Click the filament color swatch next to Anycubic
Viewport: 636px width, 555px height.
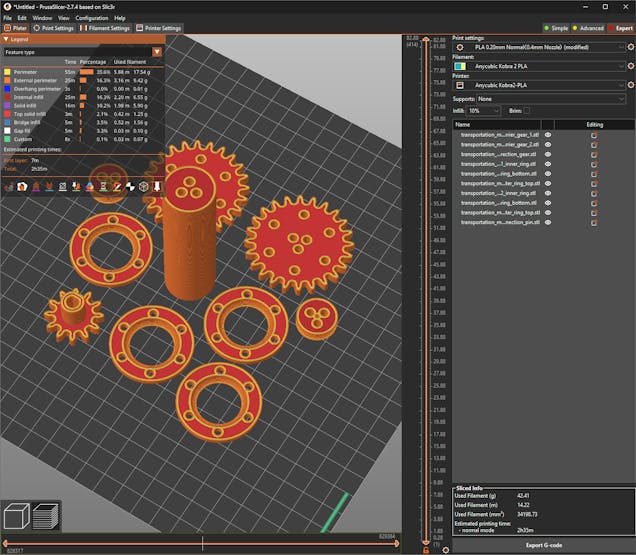460,66
